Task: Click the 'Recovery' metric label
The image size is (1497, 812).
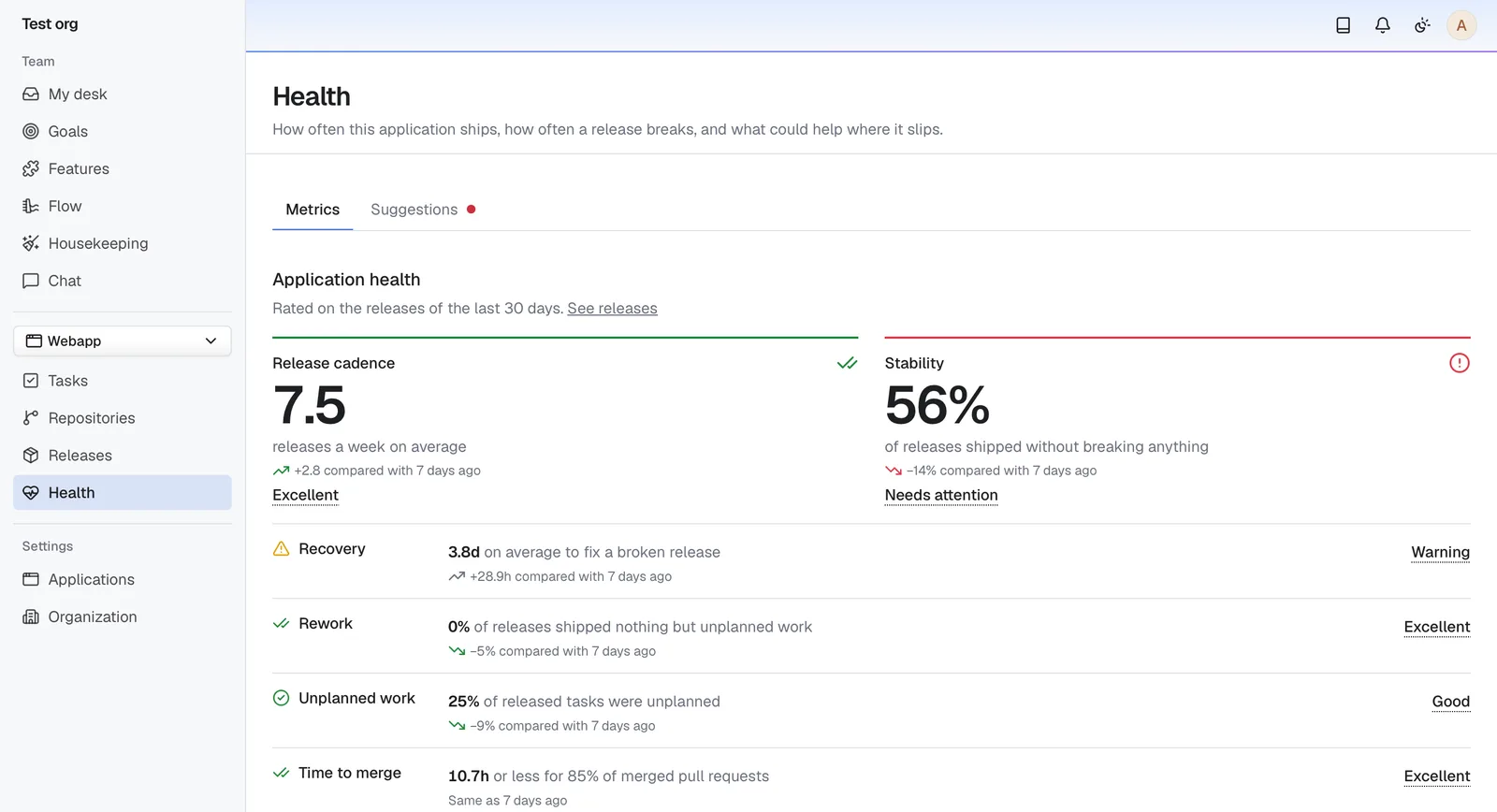Action: [332, 549]
